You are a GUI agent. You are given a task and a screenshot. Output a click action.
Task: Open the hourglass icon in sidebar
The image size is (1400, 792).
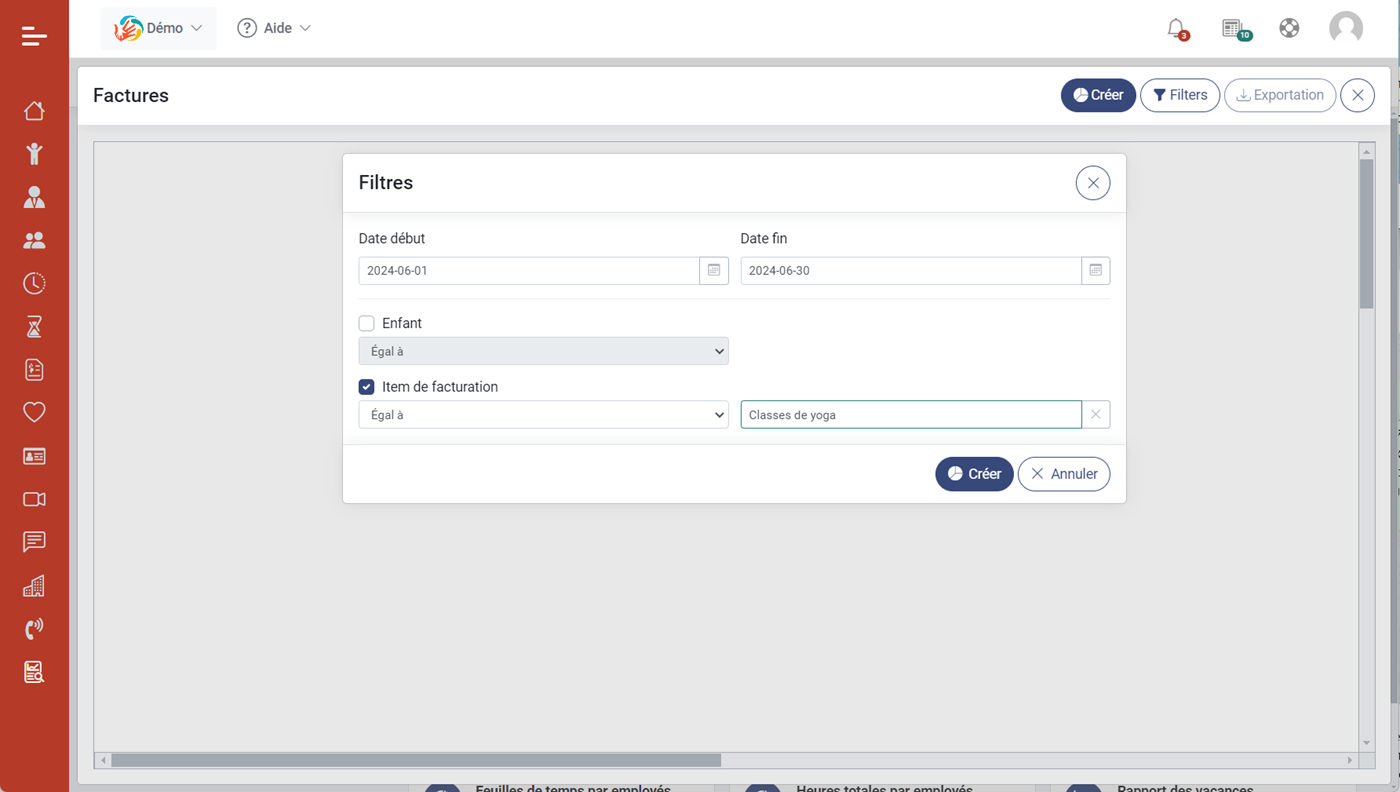[x=34, y=327]
